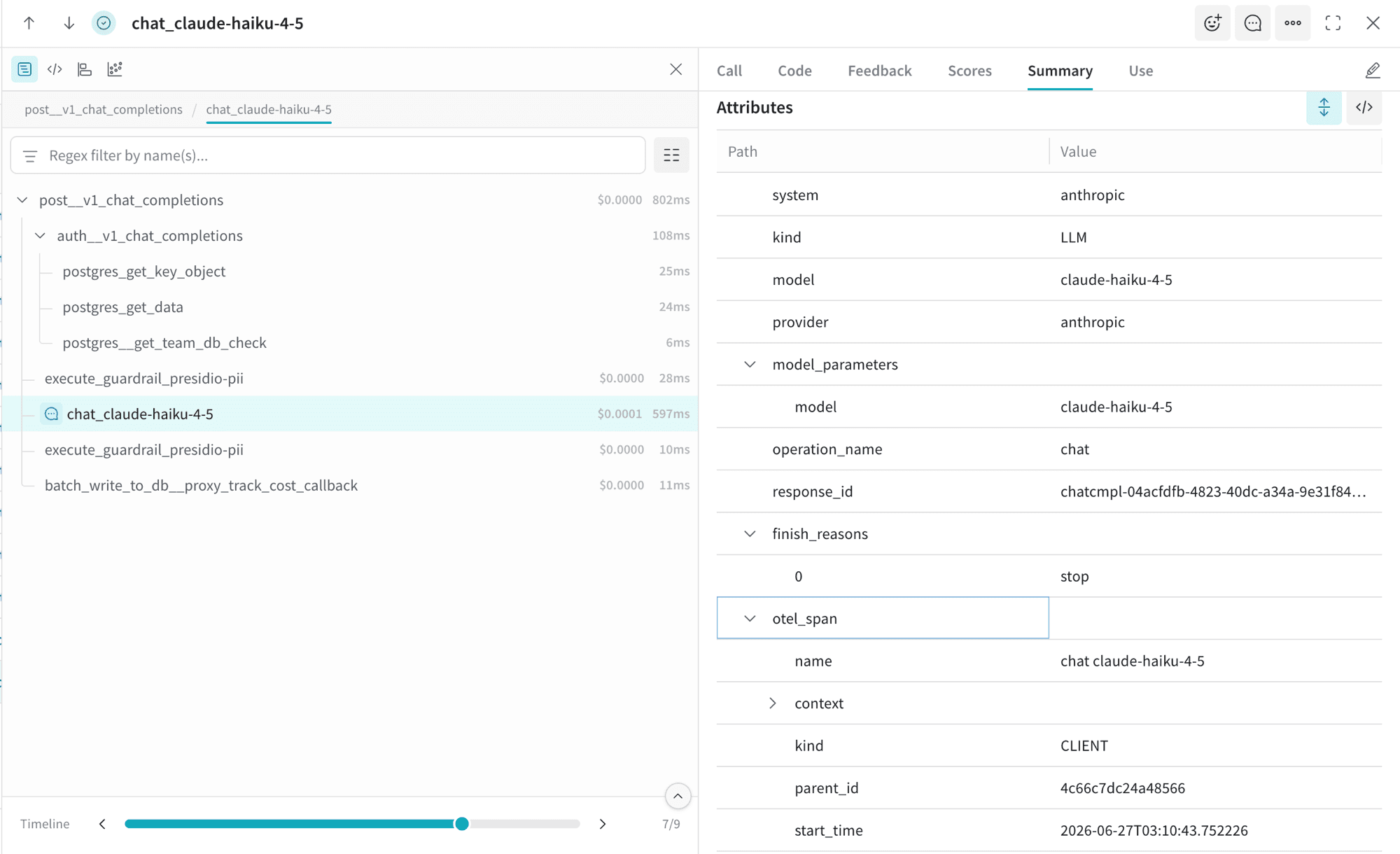Navigate to previous call with up arrow
Screen dimensions: 1400x854
[29, 23]
